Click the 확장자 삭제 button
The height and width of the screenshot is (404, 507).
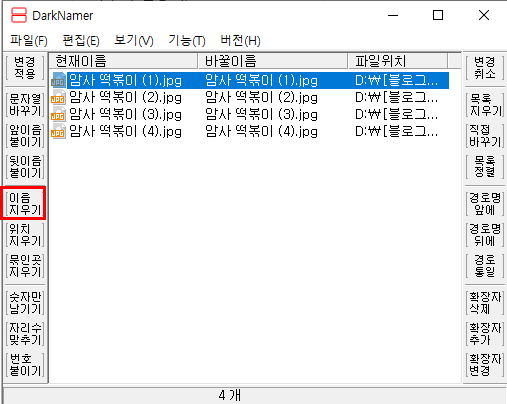pyautogui.click(x=485, y=303)
